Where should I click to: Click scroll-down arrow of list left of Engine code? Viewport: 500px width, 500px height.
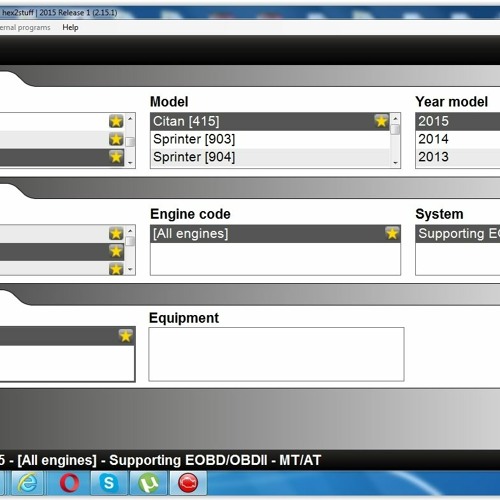point(130,269)
